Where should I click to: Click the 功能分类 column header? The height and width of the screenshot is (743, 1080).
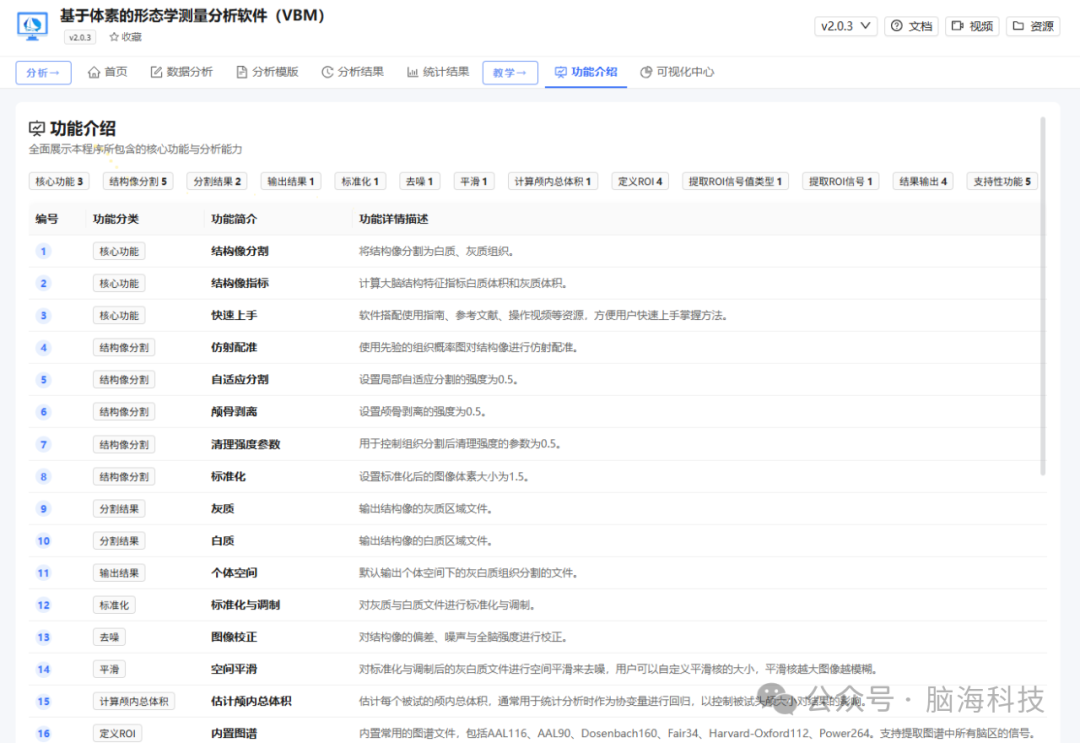pos(116,219)
